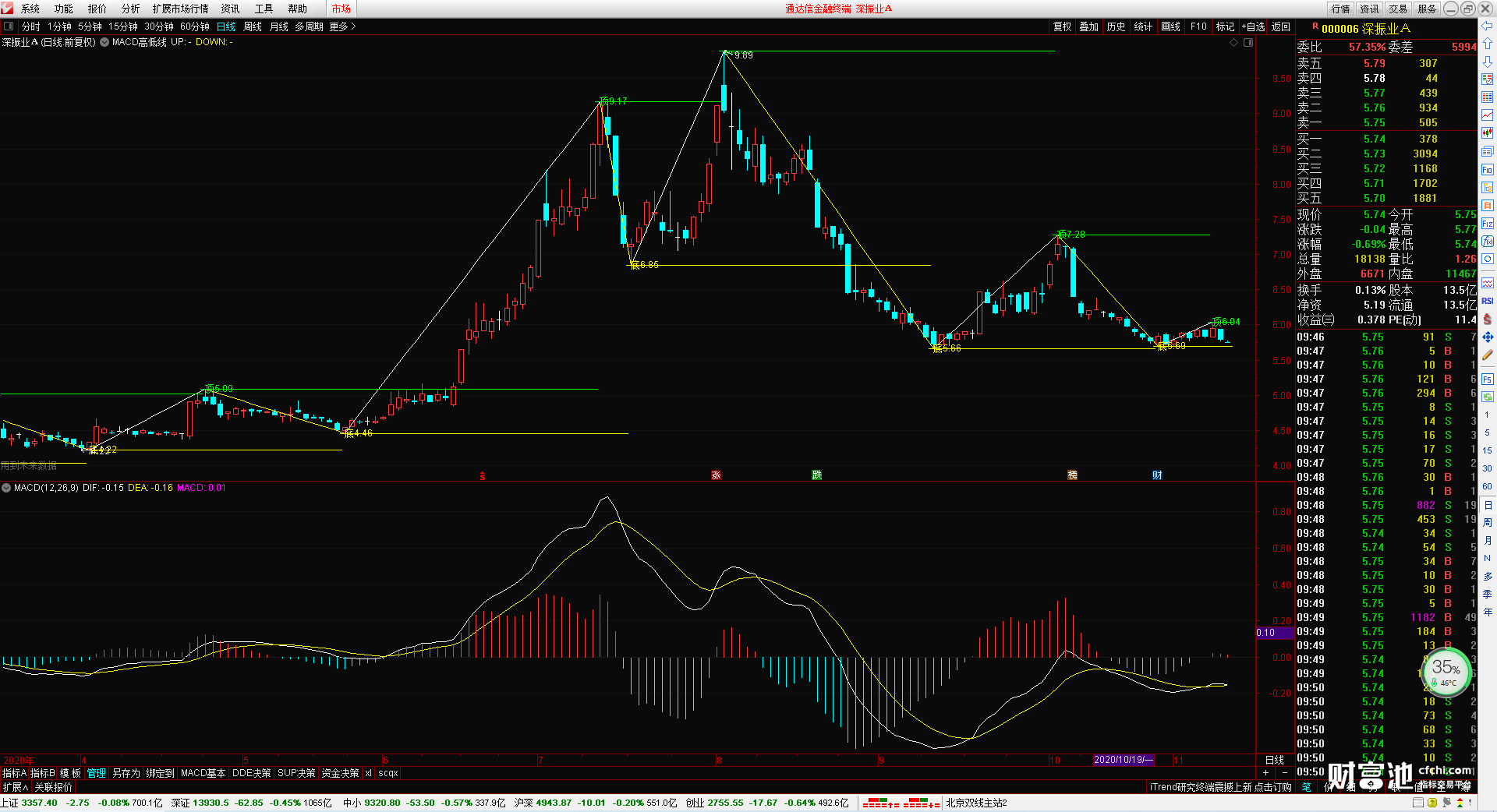Click the 历史 button

tap(1116, 26)
